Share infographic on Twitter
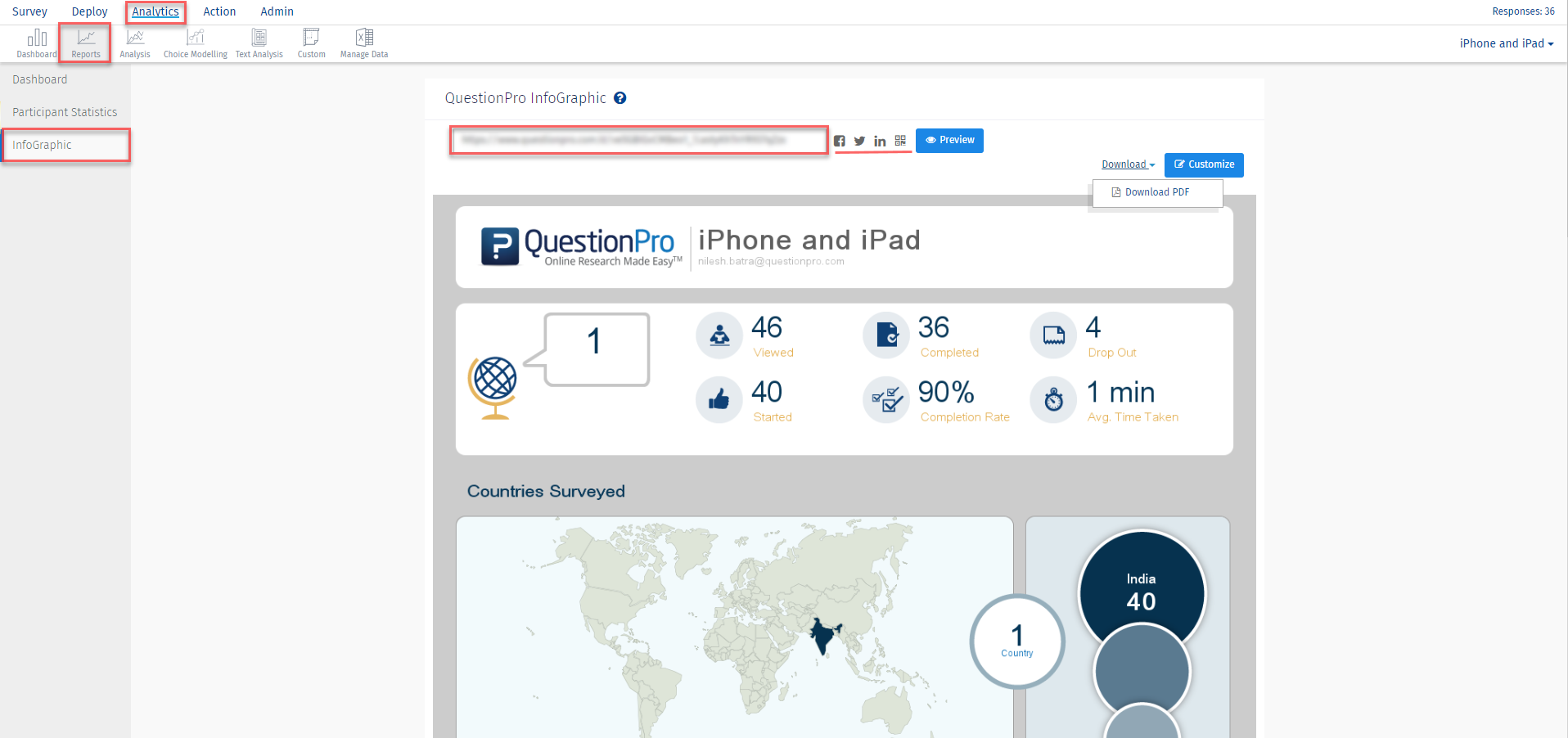The height and width of the screenshot is (738, 1568). click(859, 141)
